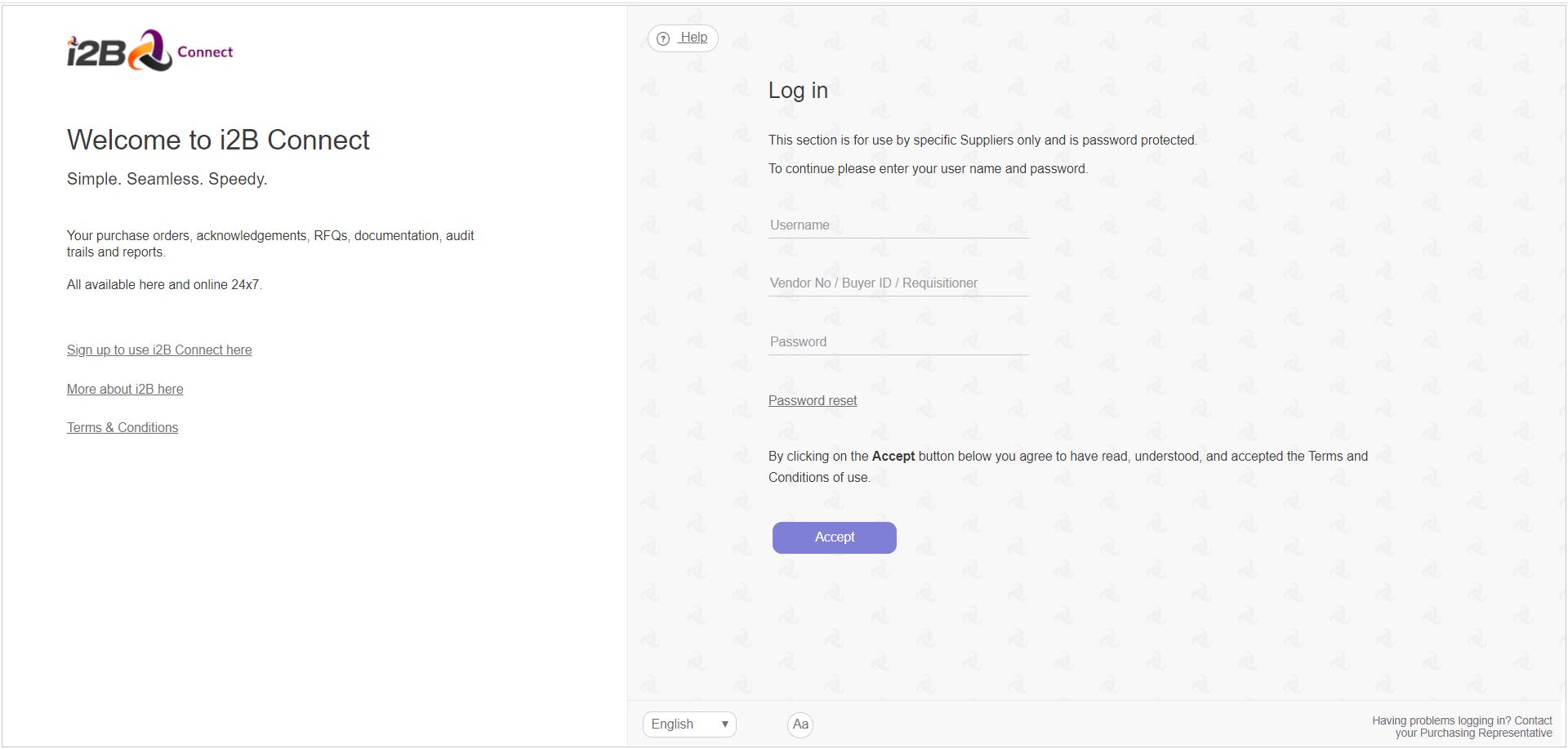Click 'All available here and online 24x7.' text

164,285
